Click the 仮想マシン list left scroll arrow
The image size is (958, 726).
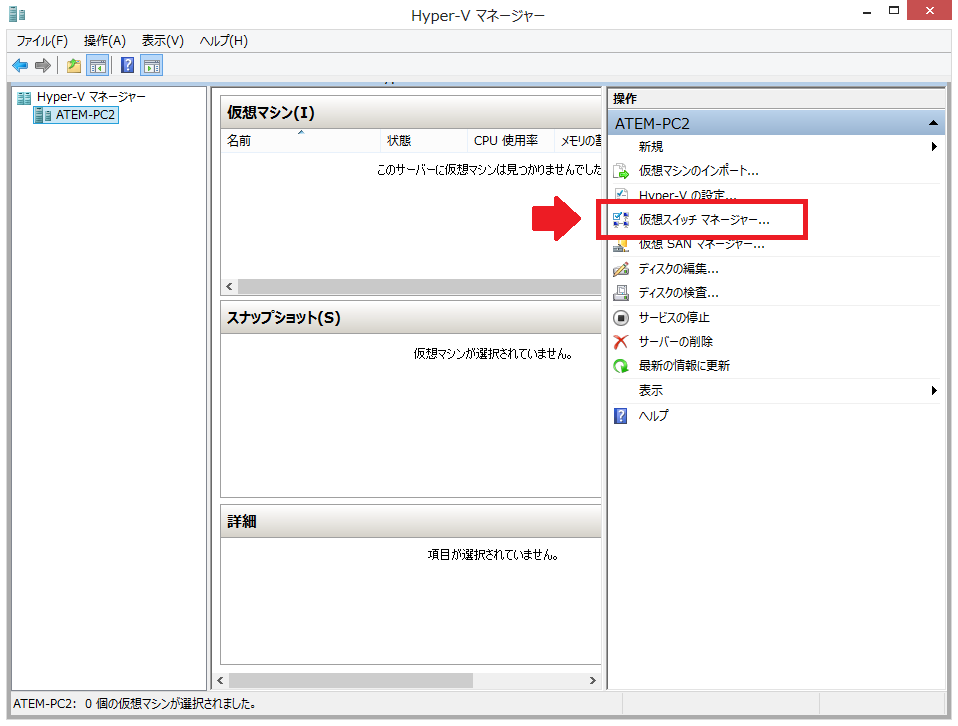(x=229, y=287)
